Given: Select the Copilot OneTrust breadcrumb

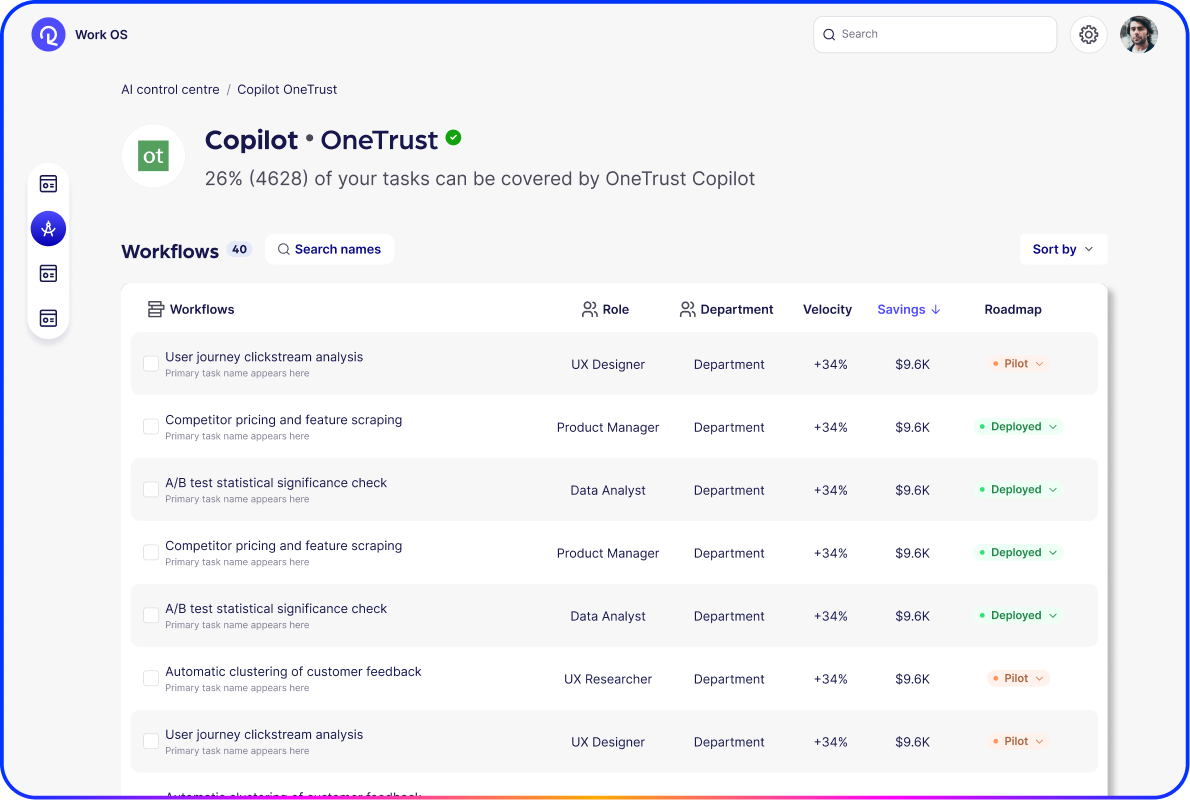Looking at the screenshot, I should click(x=287, y=89).
